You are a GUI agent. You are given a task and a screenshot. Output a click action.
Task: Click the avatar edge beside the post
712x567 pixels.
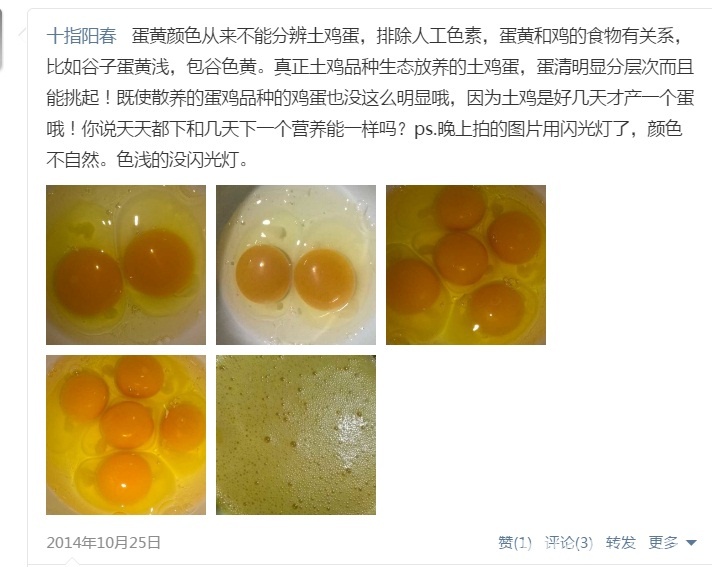(x=1, y=39)
